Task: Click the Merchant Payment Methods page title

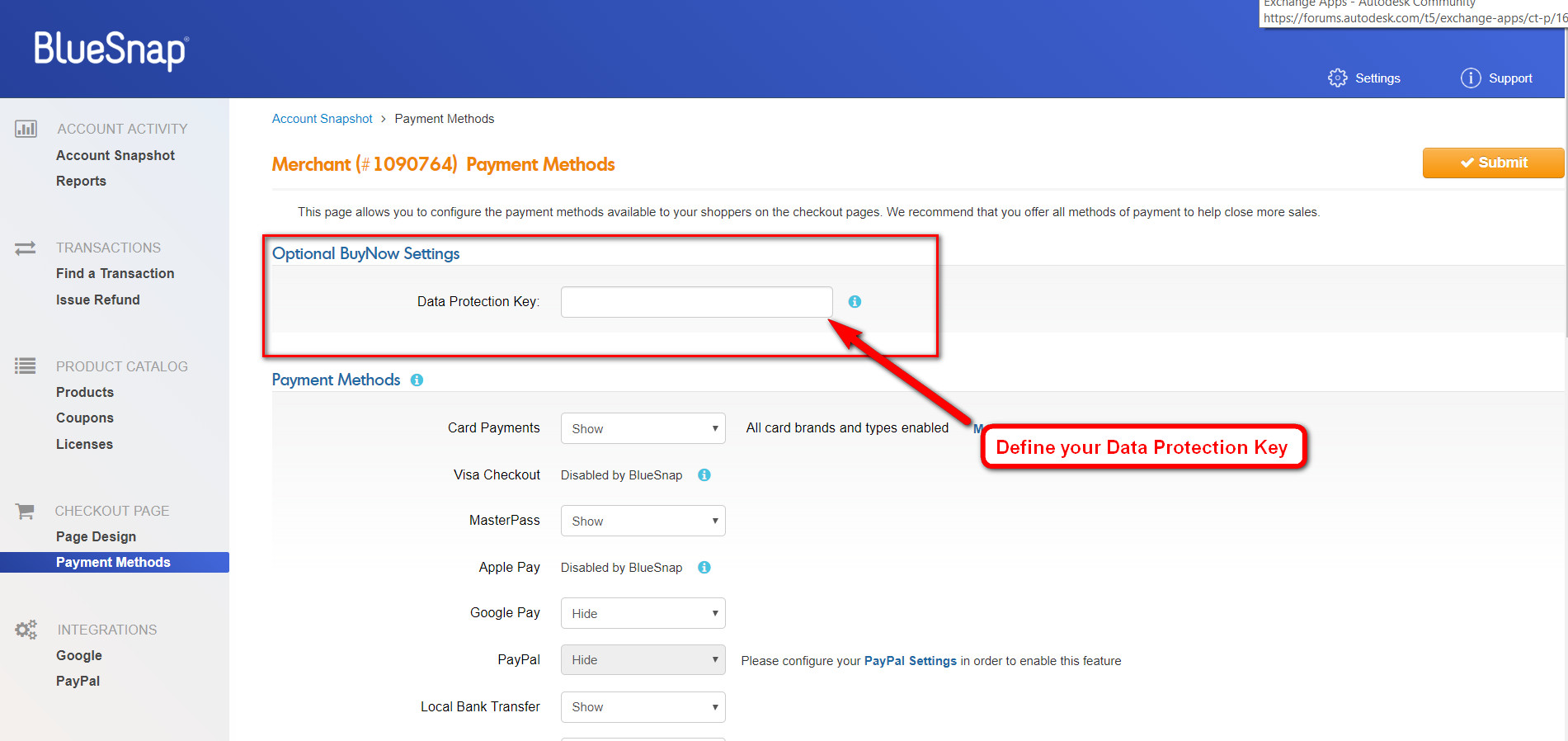Action: point(444,164)
